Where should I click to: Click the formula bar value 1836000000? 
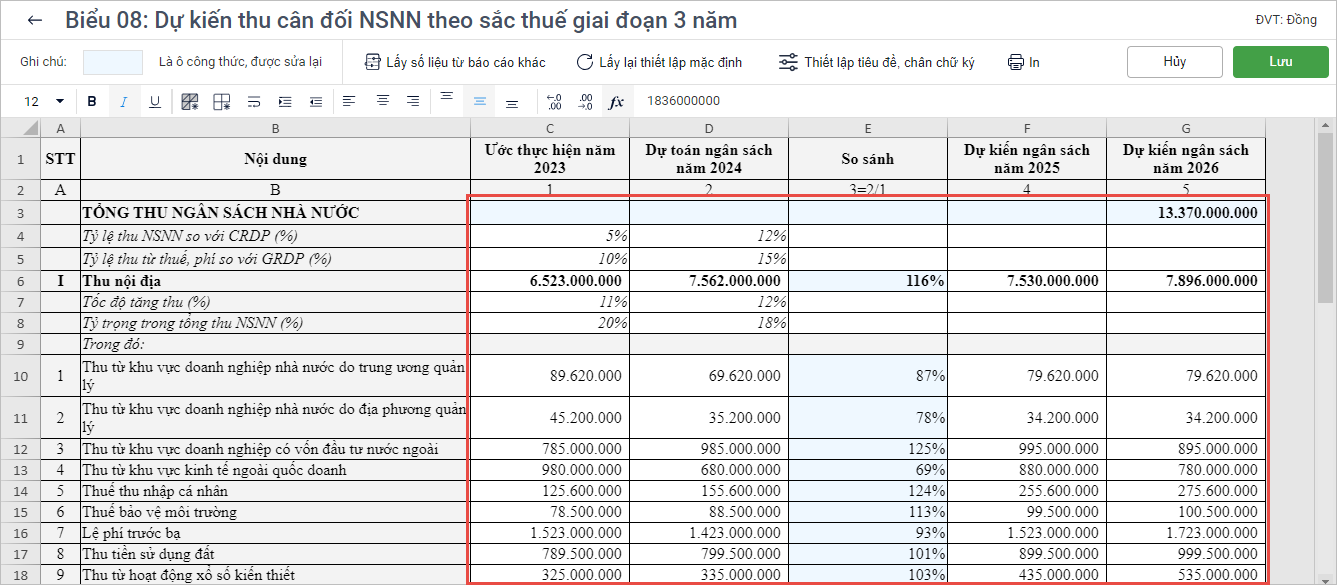(683, 101)
